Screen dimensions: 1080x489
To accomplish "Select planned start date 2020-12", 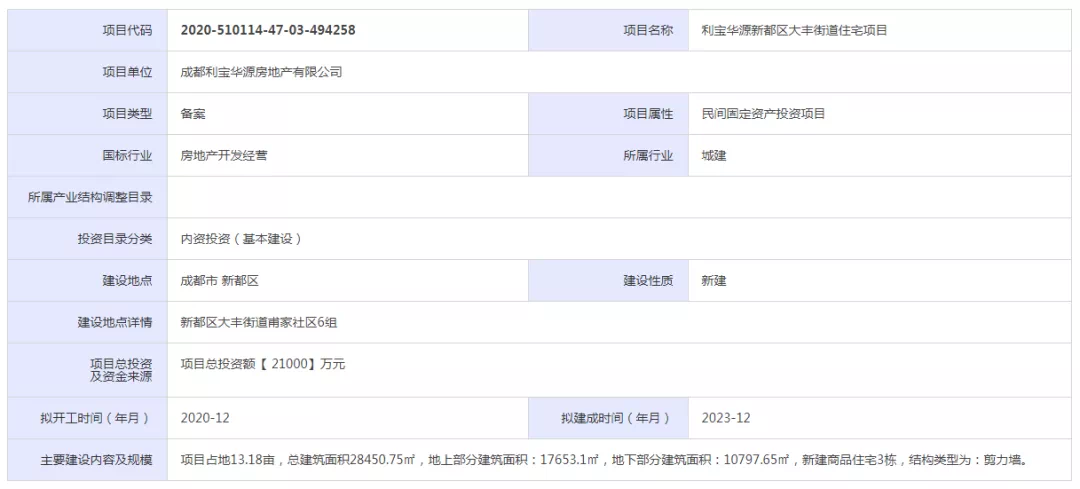I will tap(205, 418).
